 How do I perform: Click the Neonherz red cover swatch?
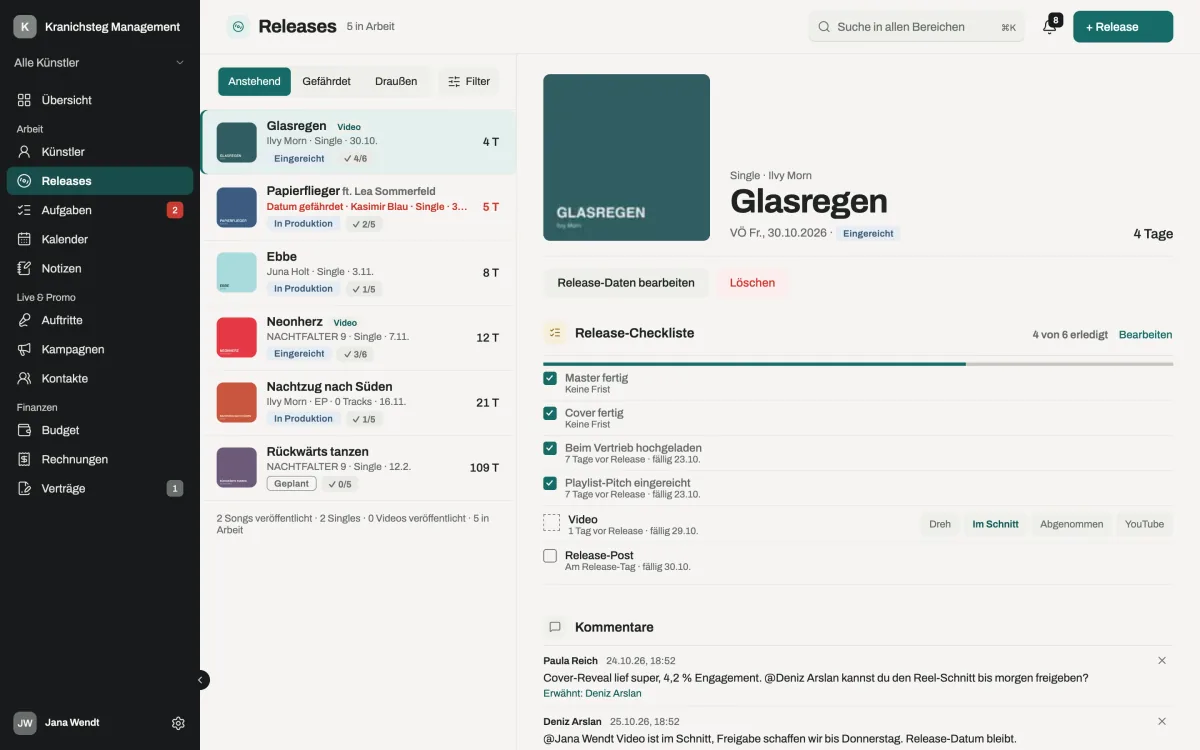[x=237, y=337]
